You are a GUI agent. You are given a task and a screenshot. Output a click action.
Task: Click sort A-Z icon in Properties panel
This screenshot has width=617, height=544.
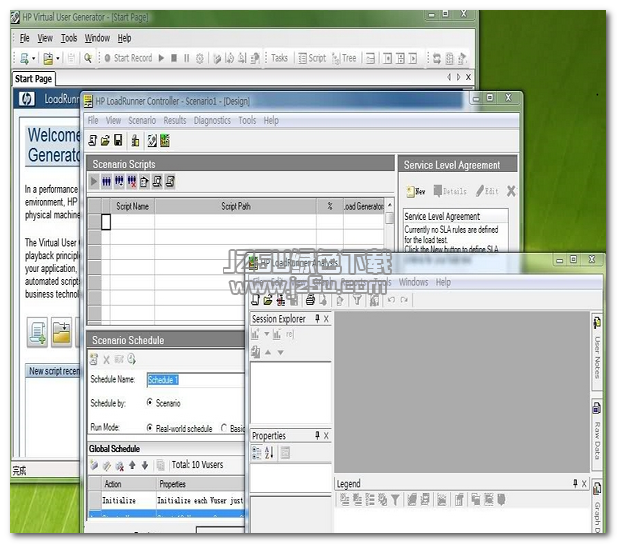pyautogui.click(x=269, y=453)
